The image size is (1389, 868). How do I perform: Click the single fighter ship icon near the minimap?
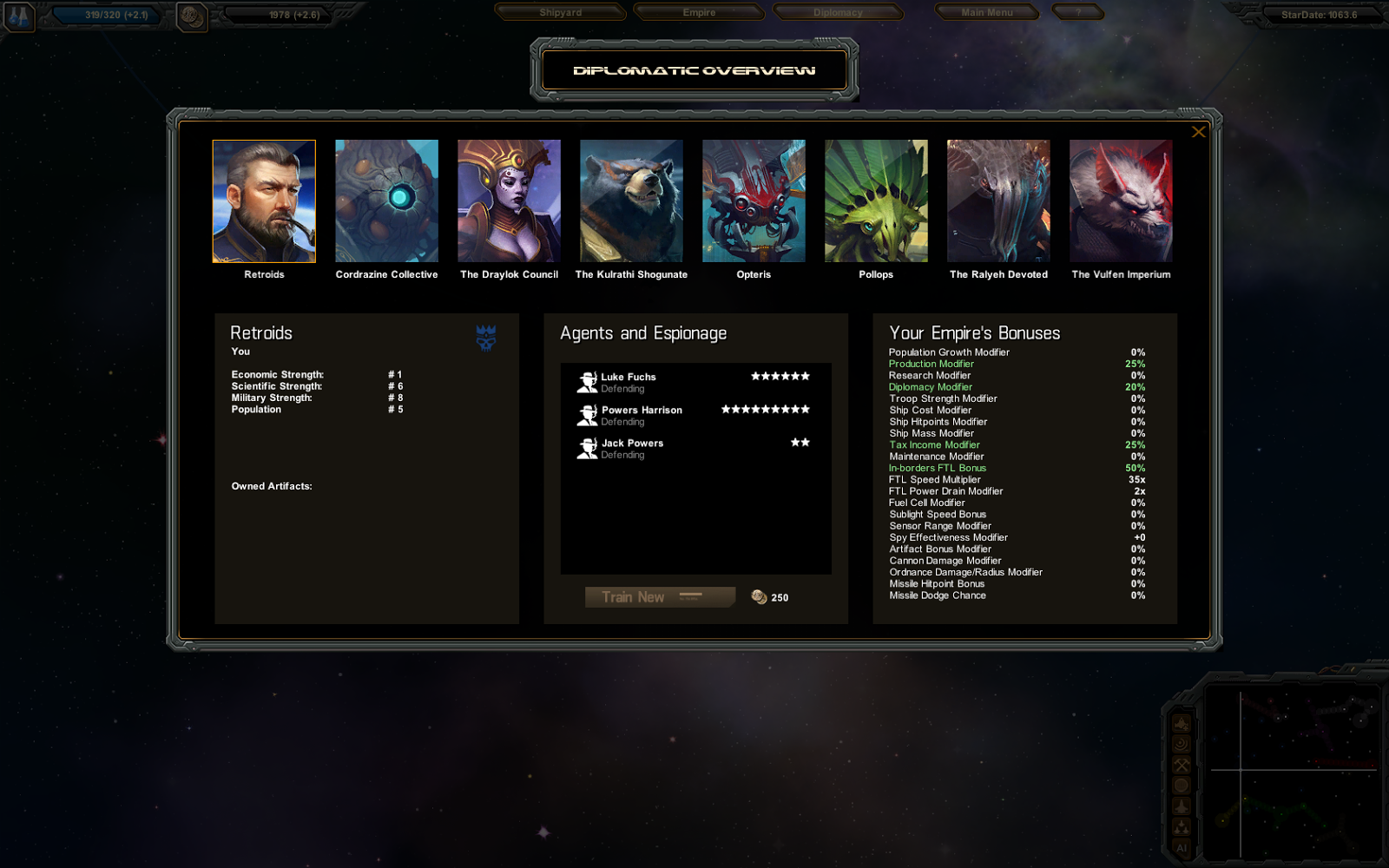tap(1182, 806)
